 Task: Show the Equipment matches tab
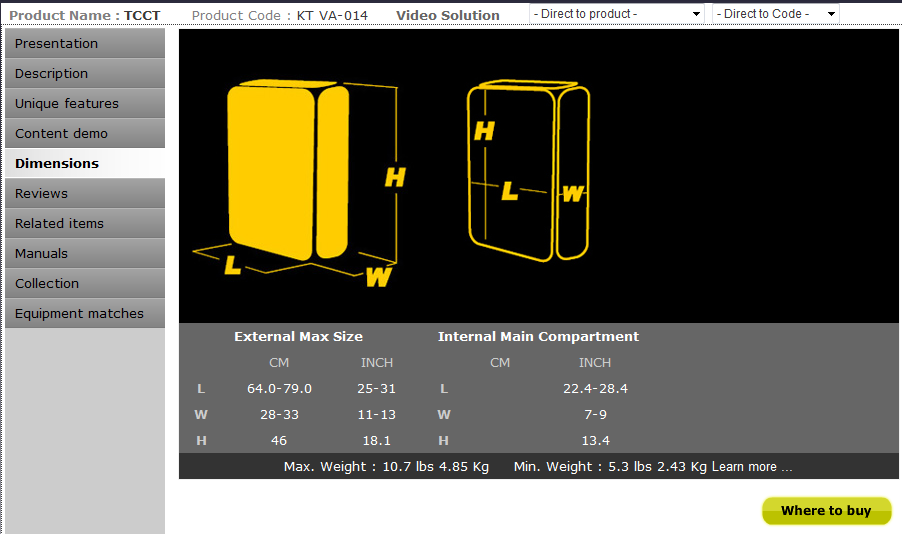tap(84, 314)
